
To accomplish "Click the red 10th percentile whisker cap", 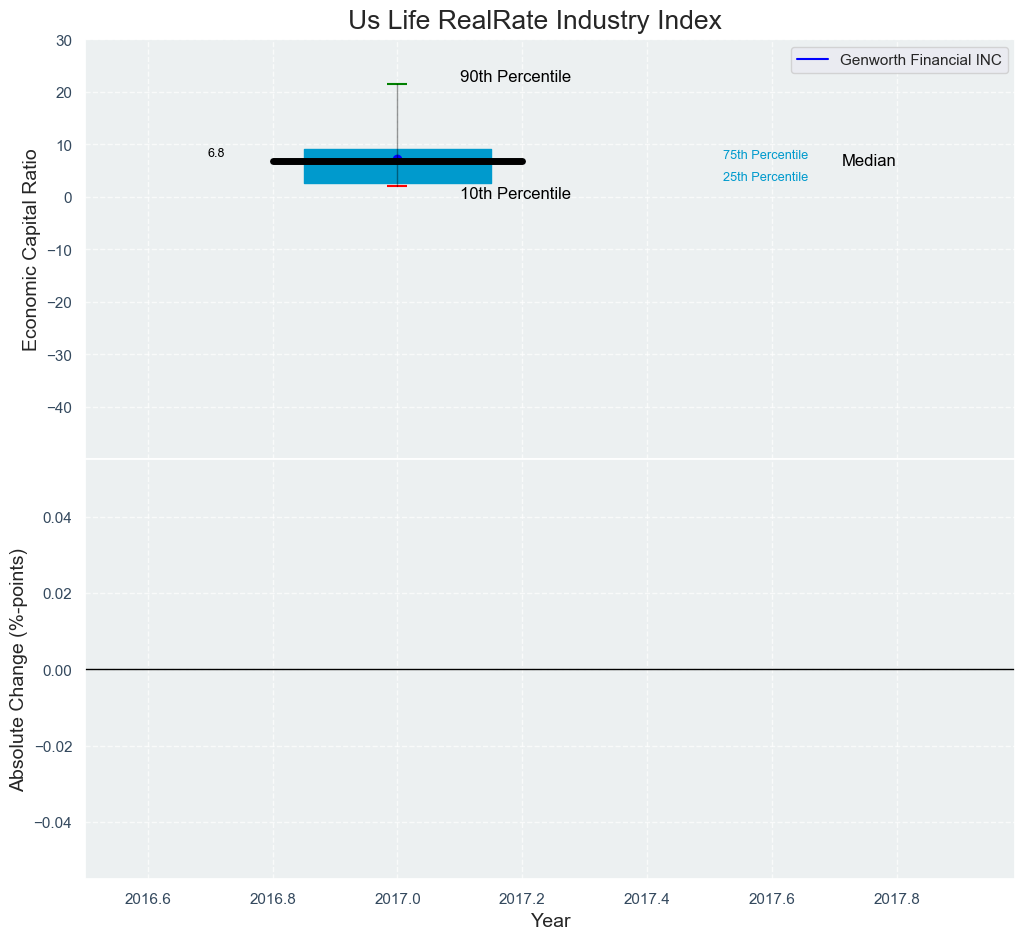I will tap(397, 186).
